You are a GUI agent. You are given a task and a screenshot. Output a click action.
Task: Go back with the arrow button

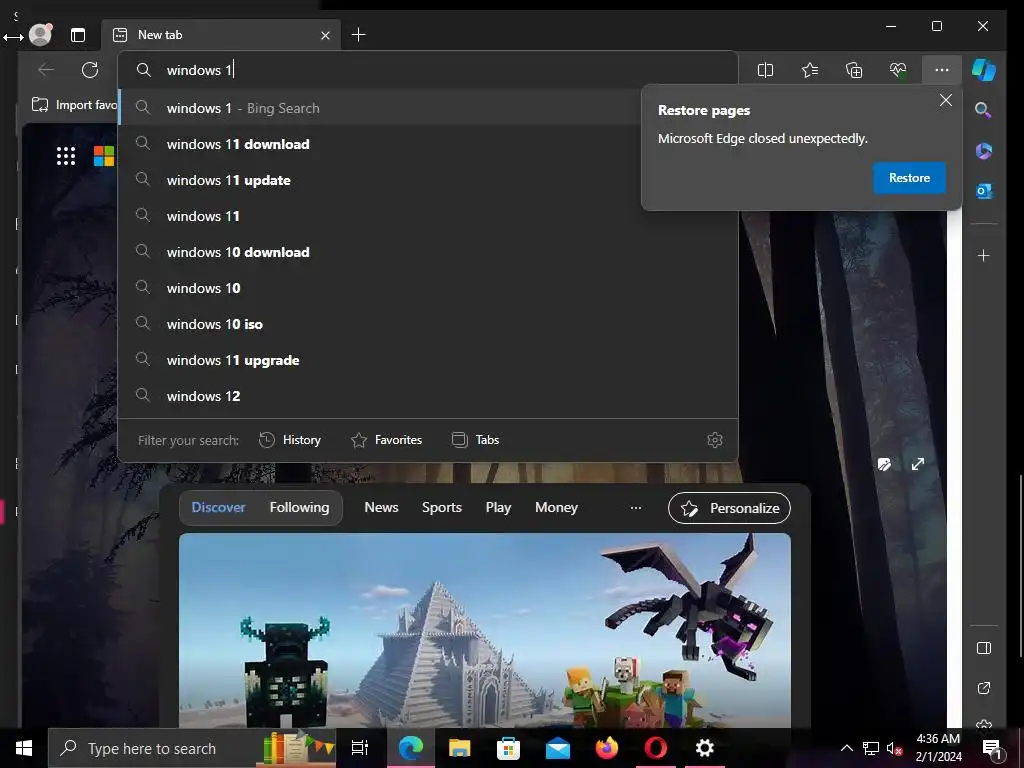point(46,70)
